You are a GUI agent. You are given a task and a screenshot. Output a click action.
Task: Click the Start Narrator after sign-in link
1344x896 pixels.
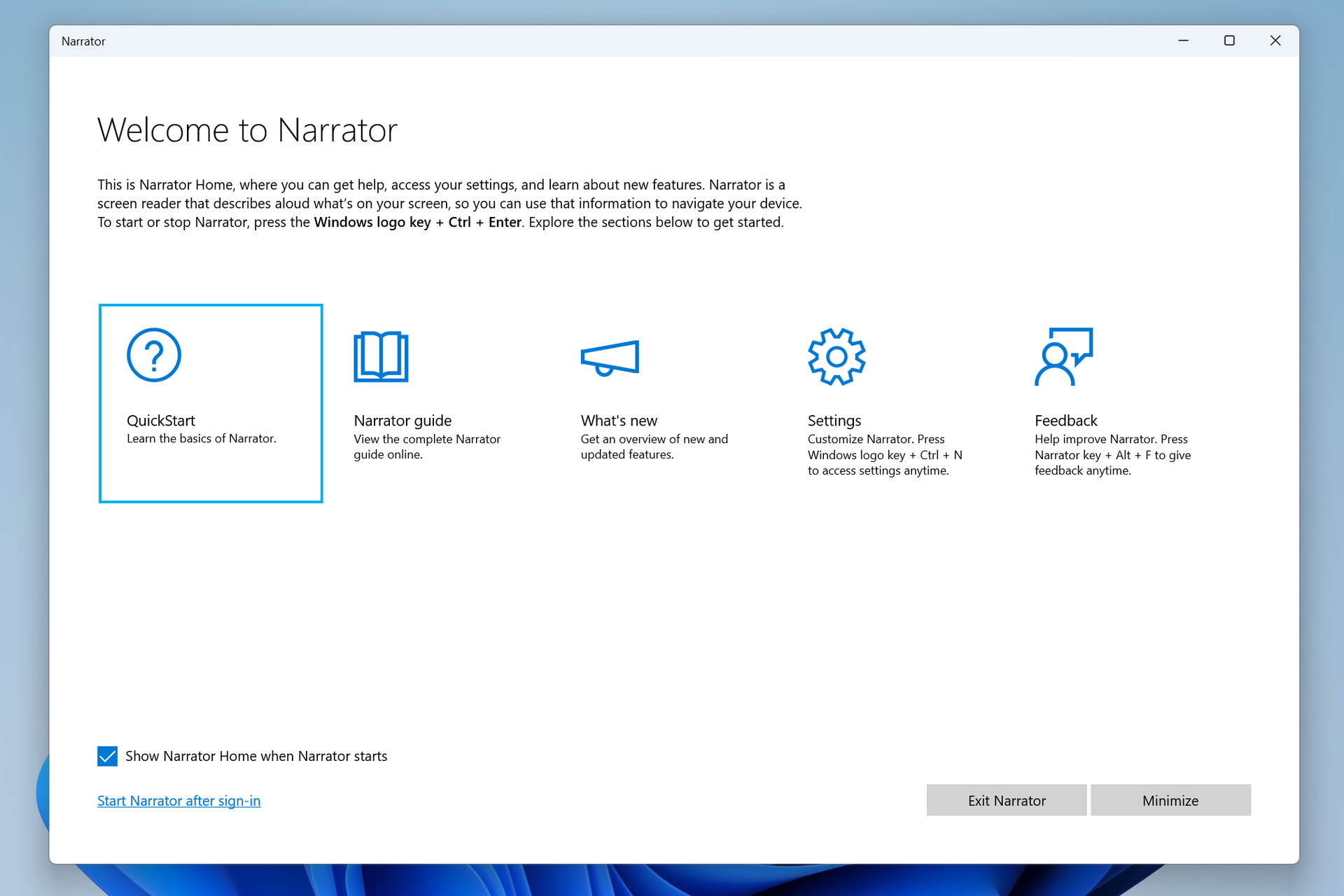click(x=178, y=800)
